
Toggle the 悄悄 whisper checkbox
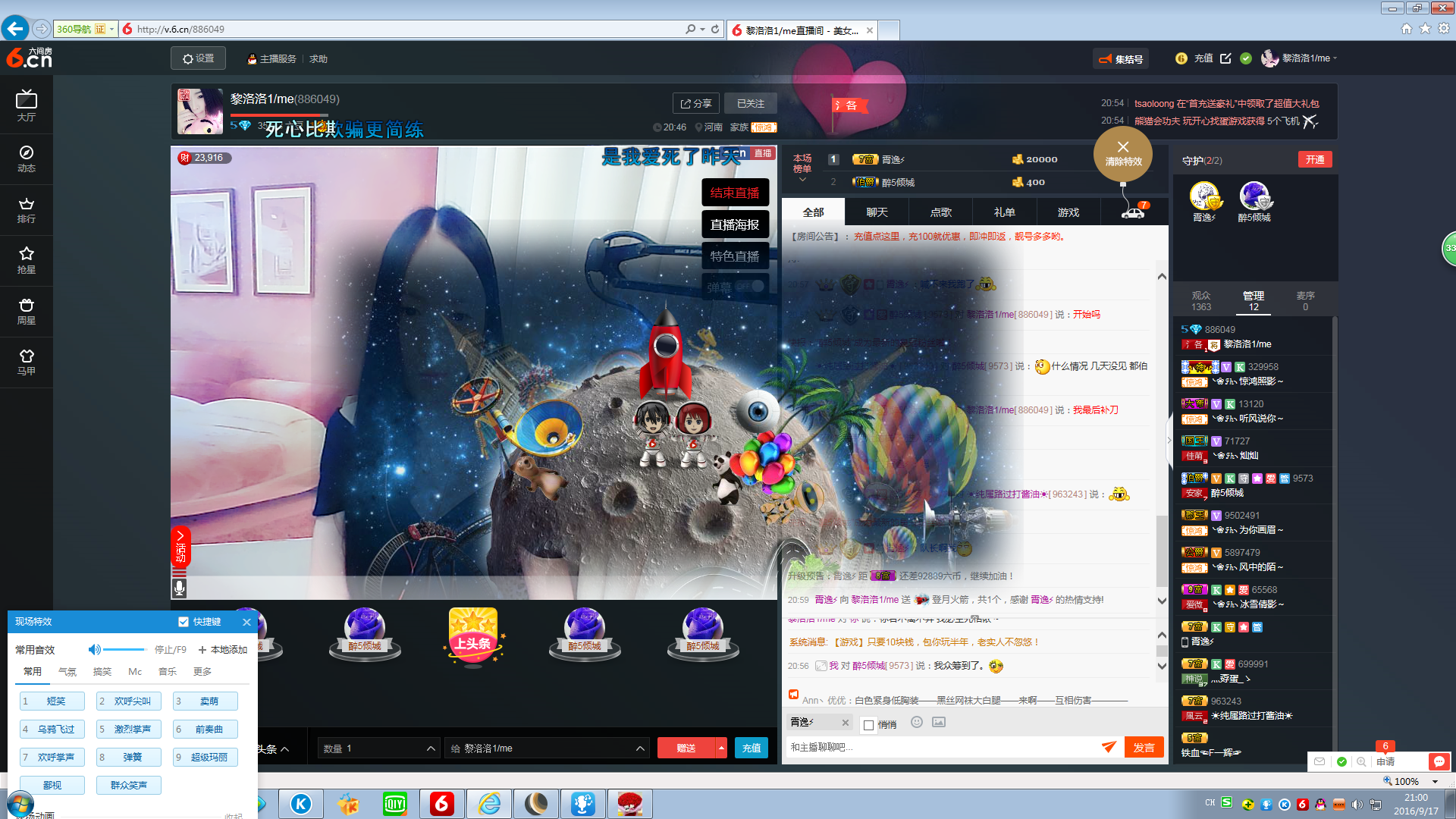(x=869, y=725)
